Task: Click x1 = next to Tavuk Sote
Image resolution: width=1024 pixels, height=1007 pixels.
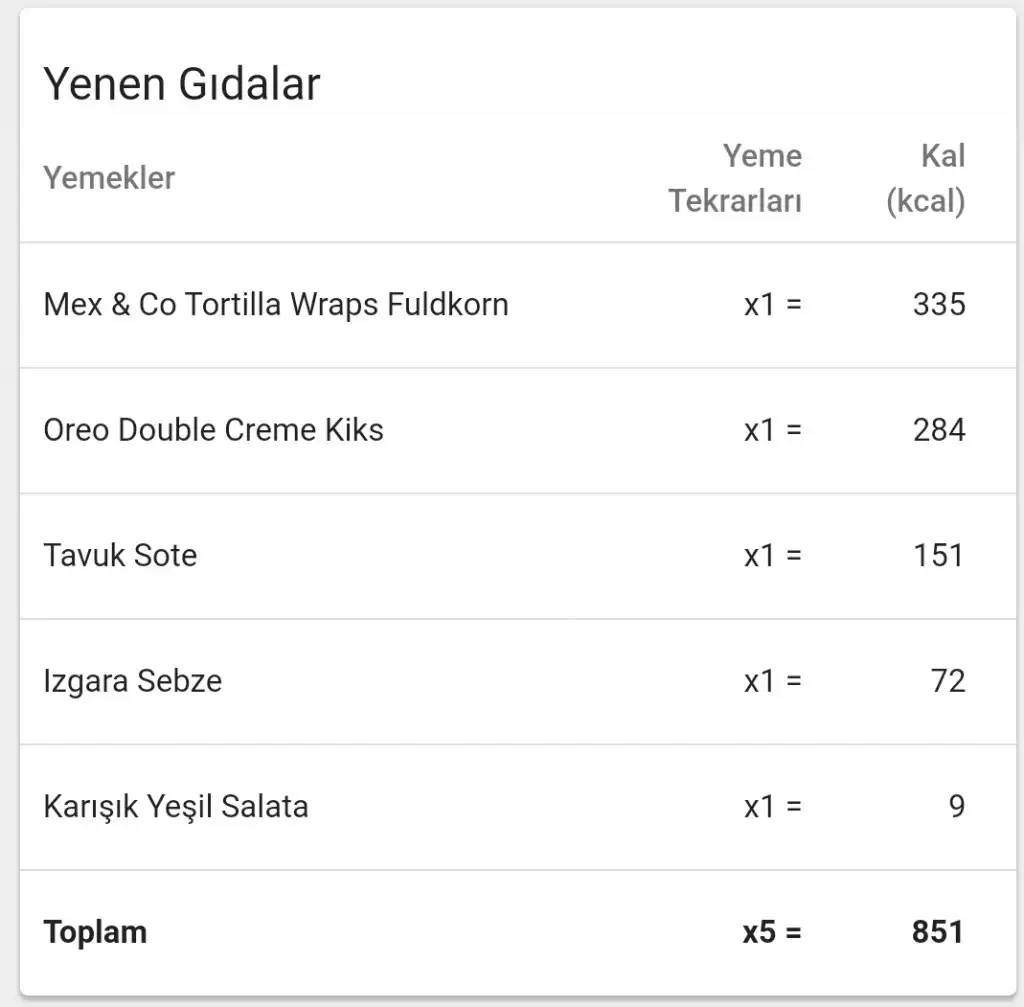Action: 772,555
